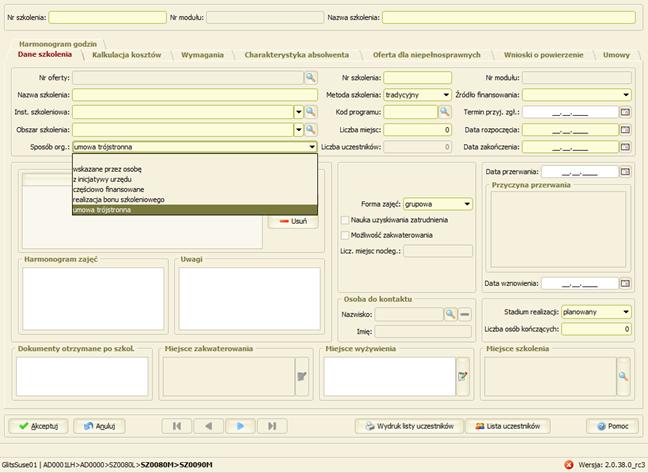Switch to the Harmonogram godzin tab
The width and height of the screenshot is (648, 473).
point(58,44)
